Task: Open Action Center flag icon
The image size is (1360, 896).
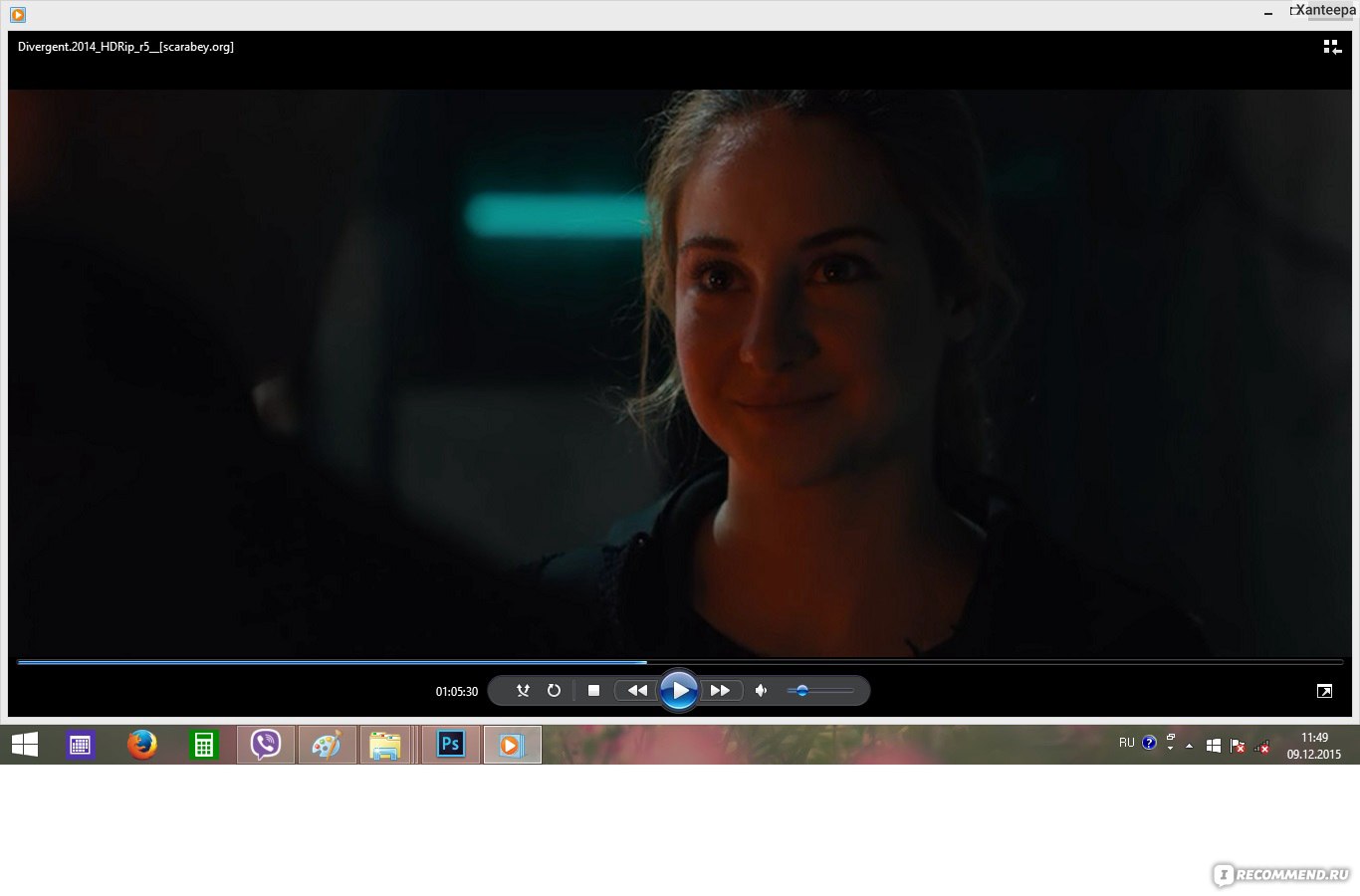Action: [1238, 746]
